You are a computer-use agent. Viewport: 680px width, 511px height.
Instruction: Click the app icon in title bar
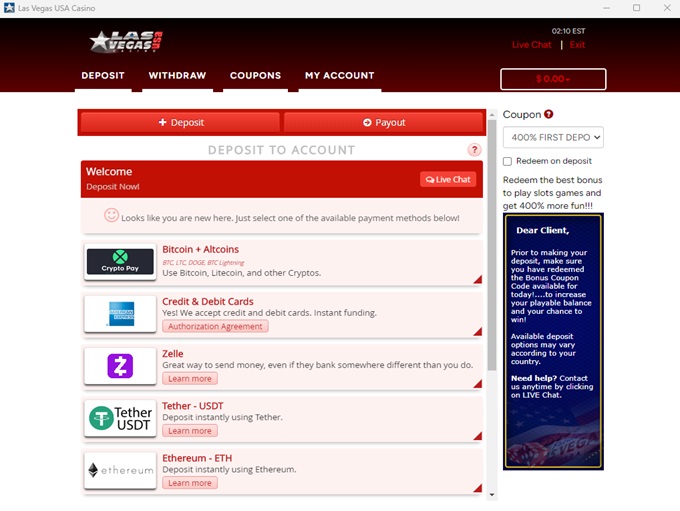[9, 8]
